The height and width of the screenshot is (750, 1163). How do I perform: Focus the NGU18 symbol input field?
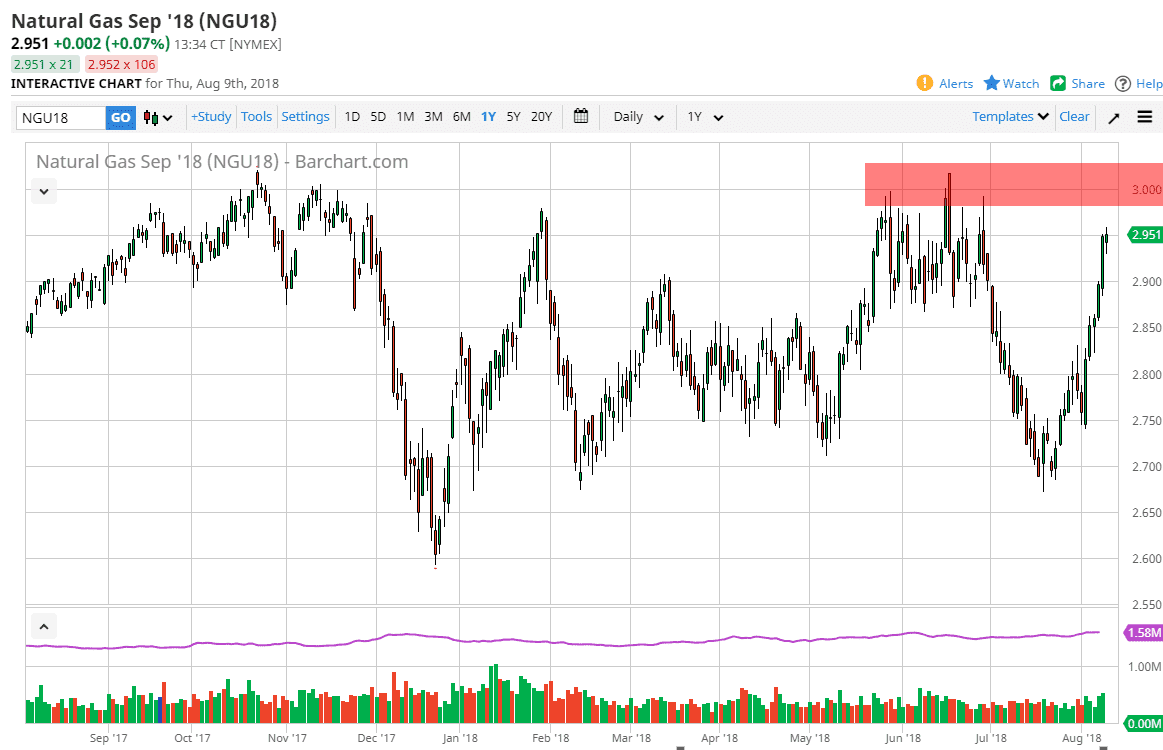tap(61, 117)
